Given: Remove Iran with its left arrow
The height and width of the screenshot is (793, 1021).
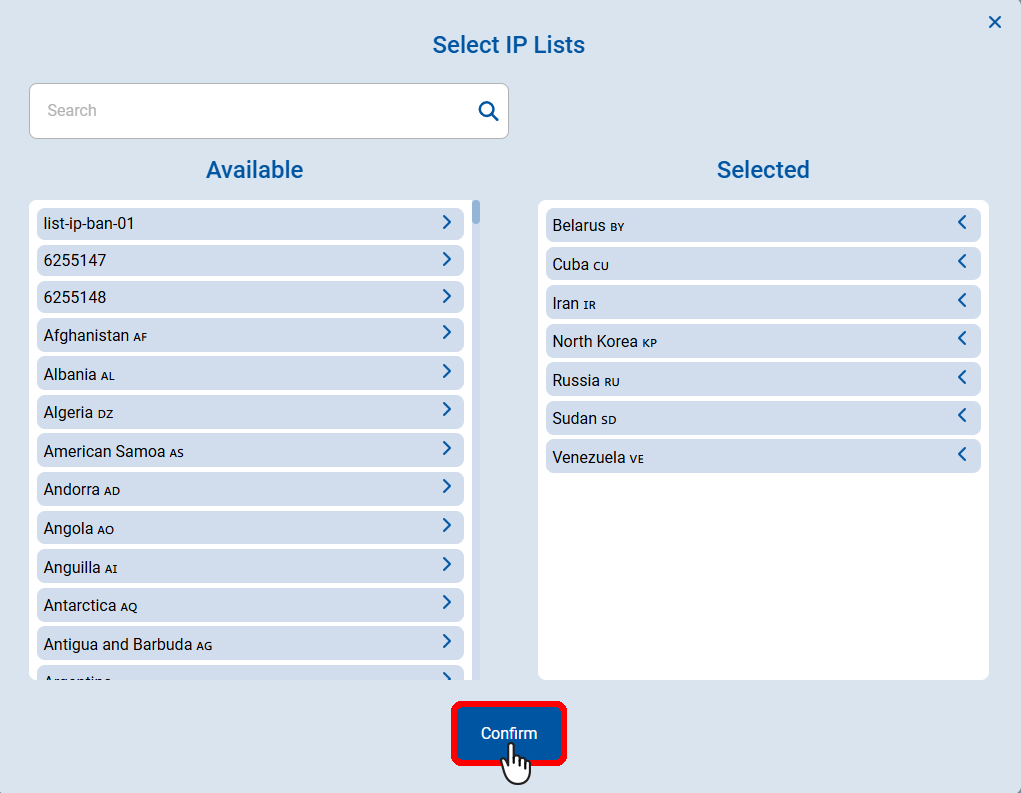Looking at the screenshot, I should pyautogui.click(x=962, y=299).
